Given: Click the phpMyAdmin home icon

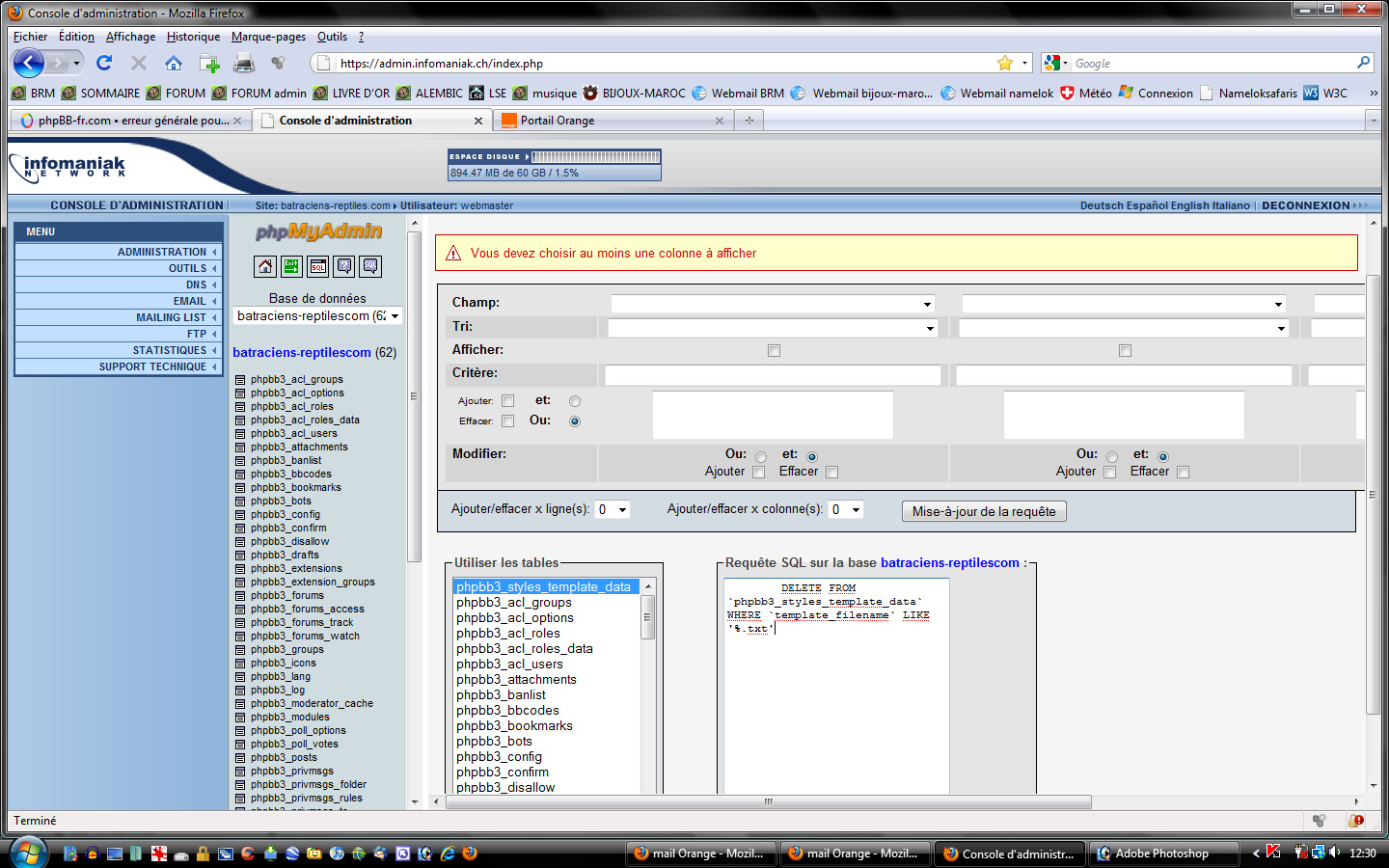Looking at the screenshot, I should pyautogui.click(x=265, y=266).
